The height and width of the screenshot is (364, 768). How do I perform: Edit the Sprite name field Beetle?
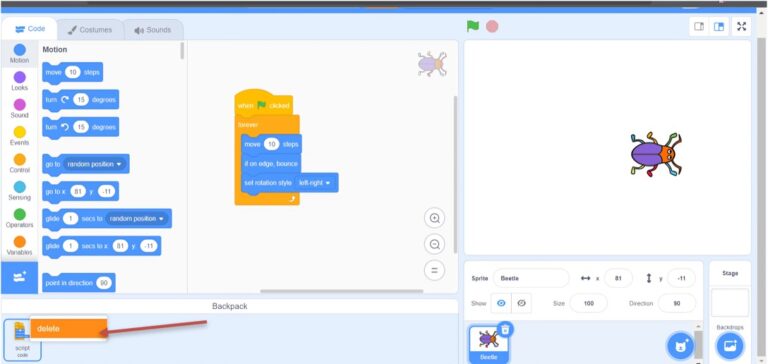[x=531, y=278]
